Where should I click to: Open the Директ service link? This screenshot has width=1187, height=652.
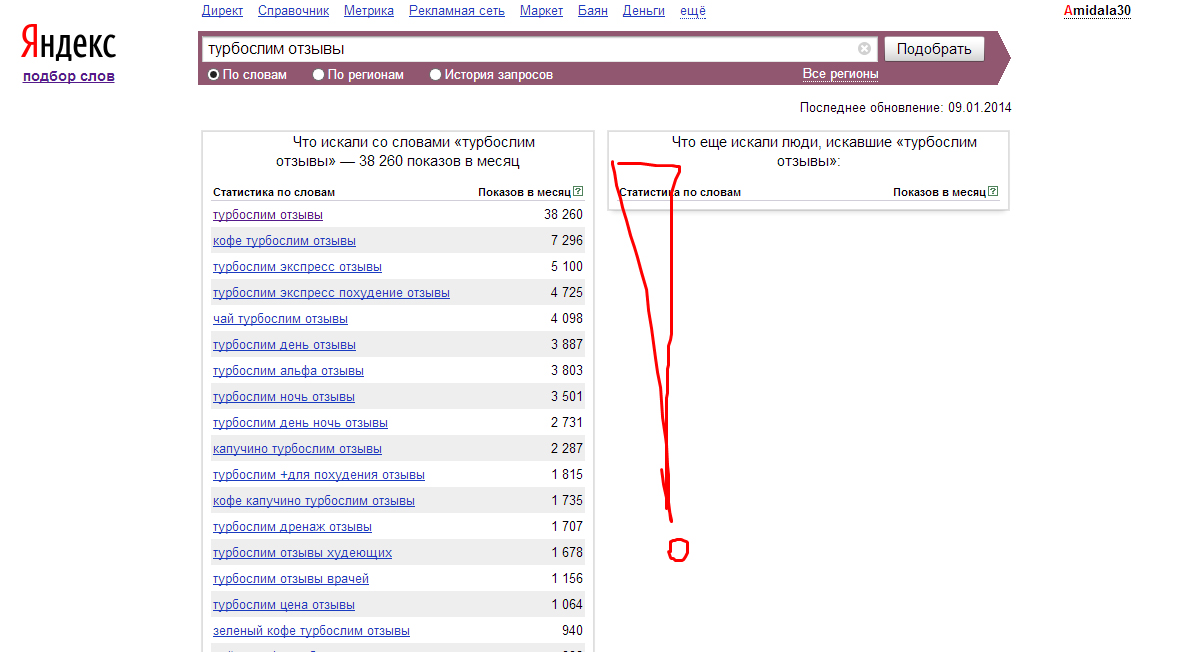coord(222,11)
